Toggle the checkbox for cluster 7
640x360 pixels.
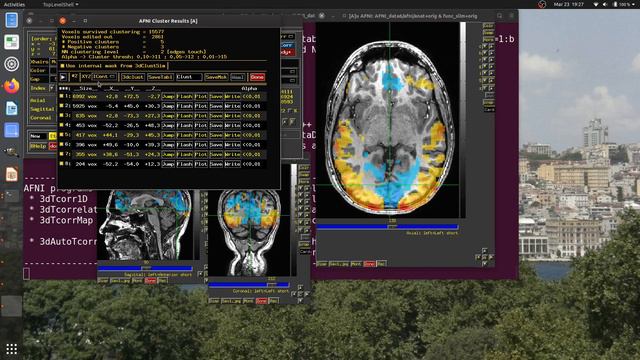[62, 154]
